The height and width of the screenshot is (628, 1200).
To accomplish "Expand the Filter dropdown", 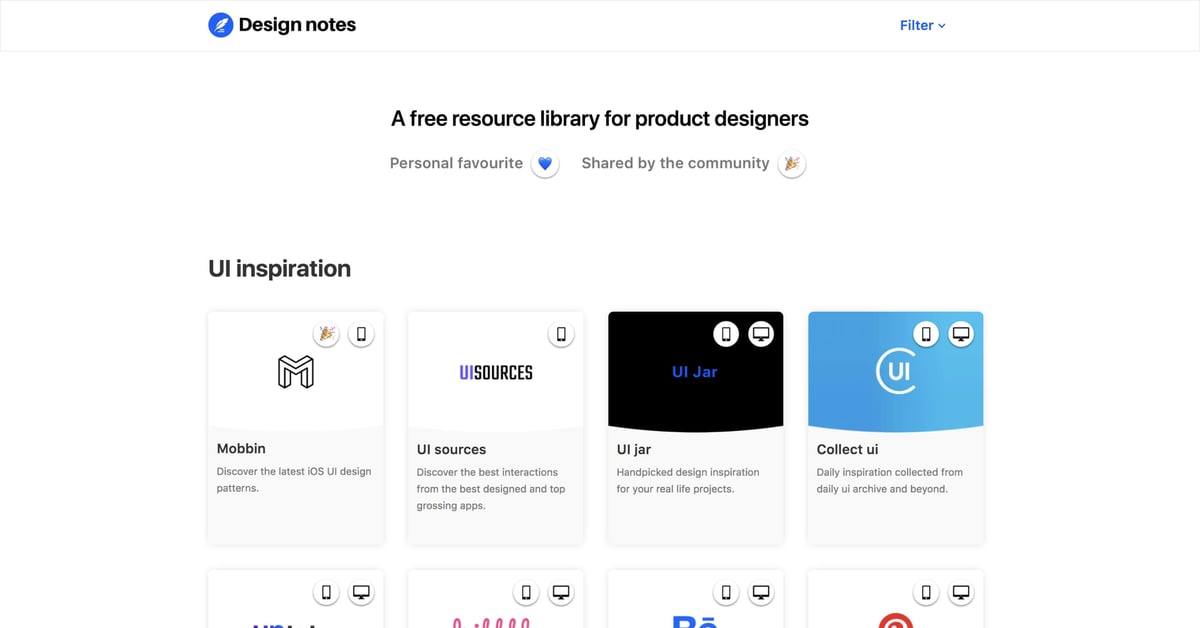I will point(923,26).
